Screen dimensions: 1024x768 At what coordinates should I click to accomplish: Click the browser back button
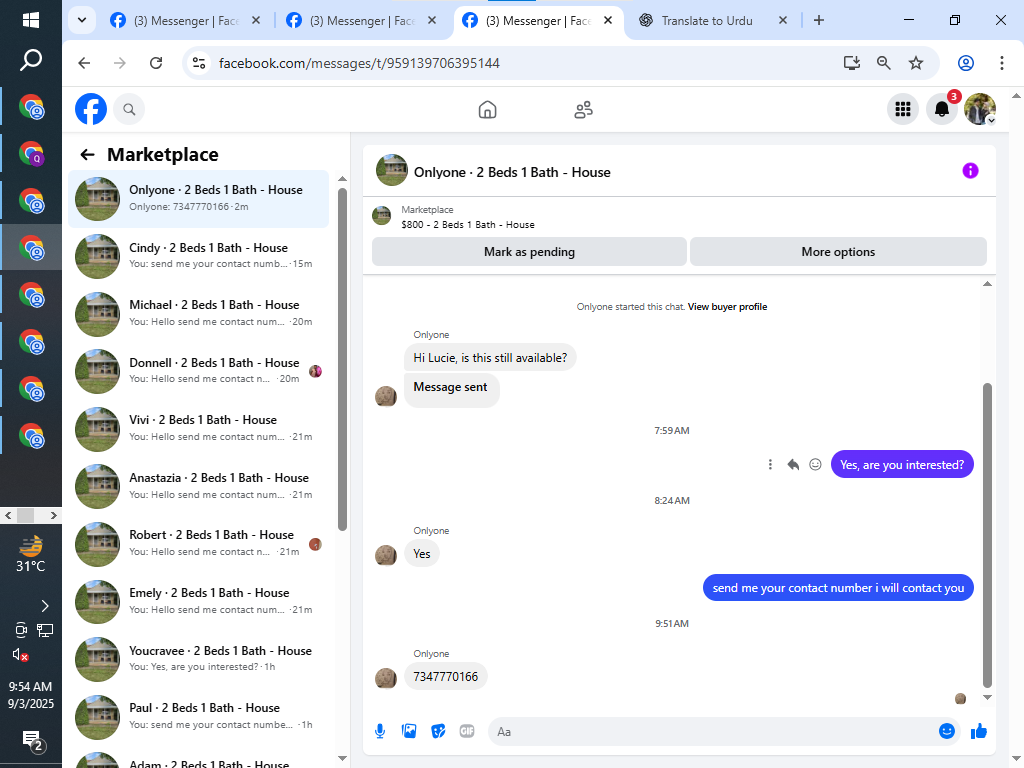click(84, 63)
